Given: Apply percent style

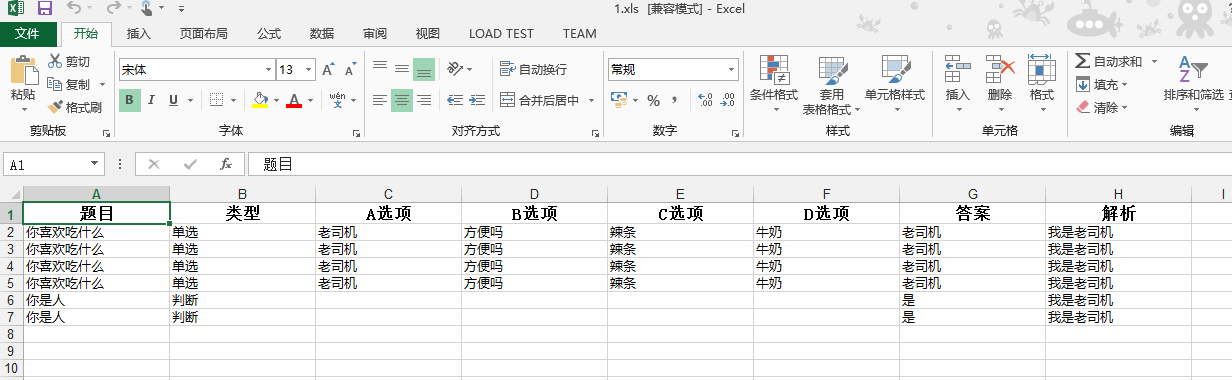Looking at the screenshot, I should [x=653, y=100].
